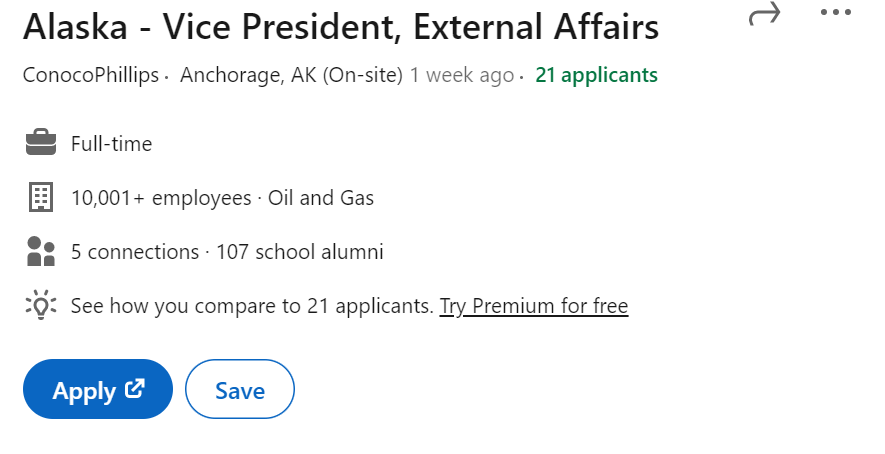Image resolution: width=885 pixels, height=454 pixels.
Task: Open the ConocoPhillips company name
Action: 91,75
